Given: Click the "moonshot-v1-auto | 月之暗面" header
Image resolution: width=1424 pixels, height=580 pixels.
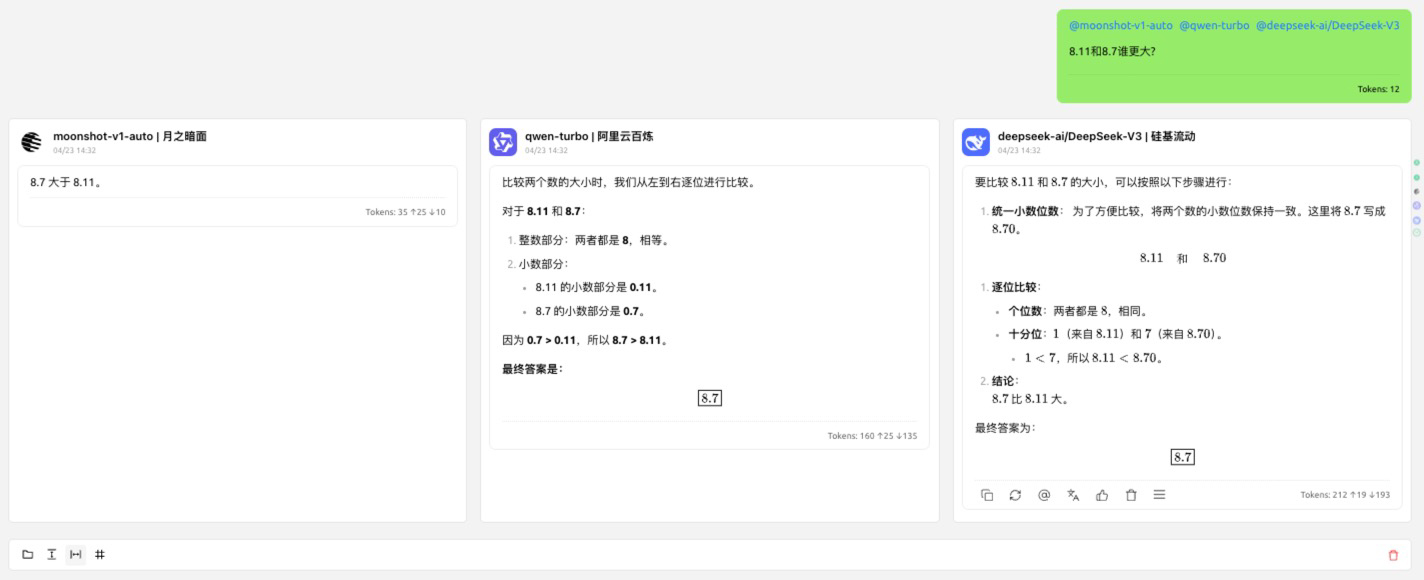Looking at the screenshot, I should pyautogui.click(x=130, y=136).
